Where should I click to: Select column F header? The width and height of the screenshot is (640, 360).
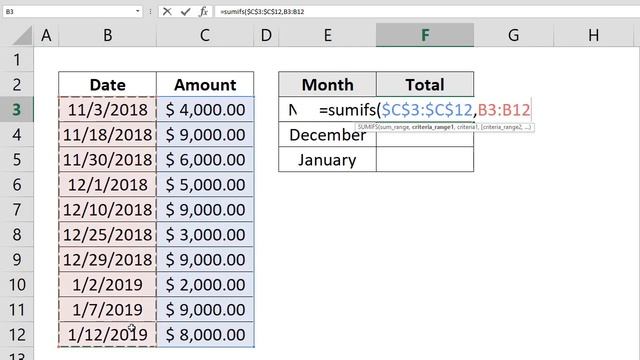425,35
